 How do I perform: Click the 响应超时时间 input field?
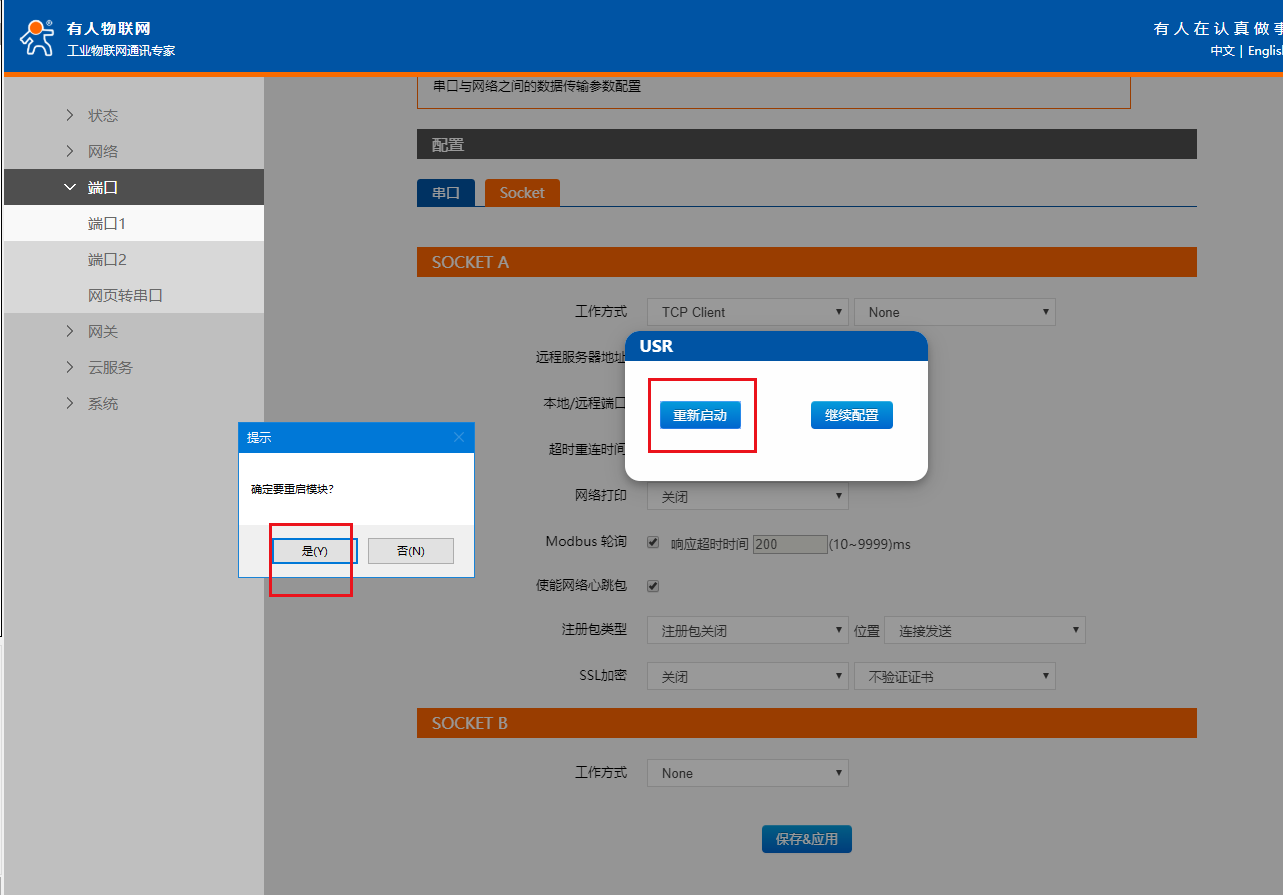(x=789, y=544)
